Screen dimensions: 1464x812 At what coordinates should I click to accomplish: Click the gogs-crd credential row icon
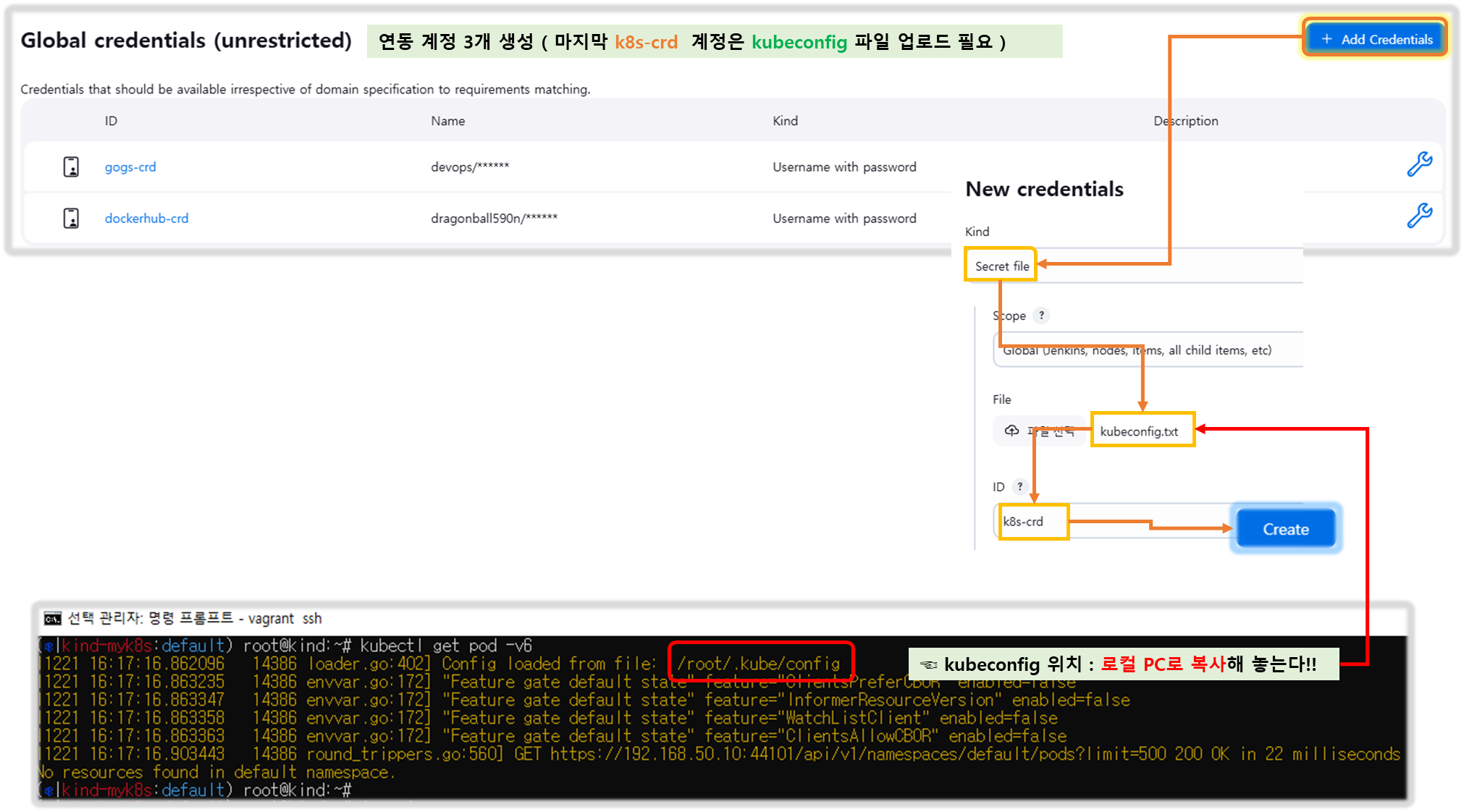click(71, 166)
